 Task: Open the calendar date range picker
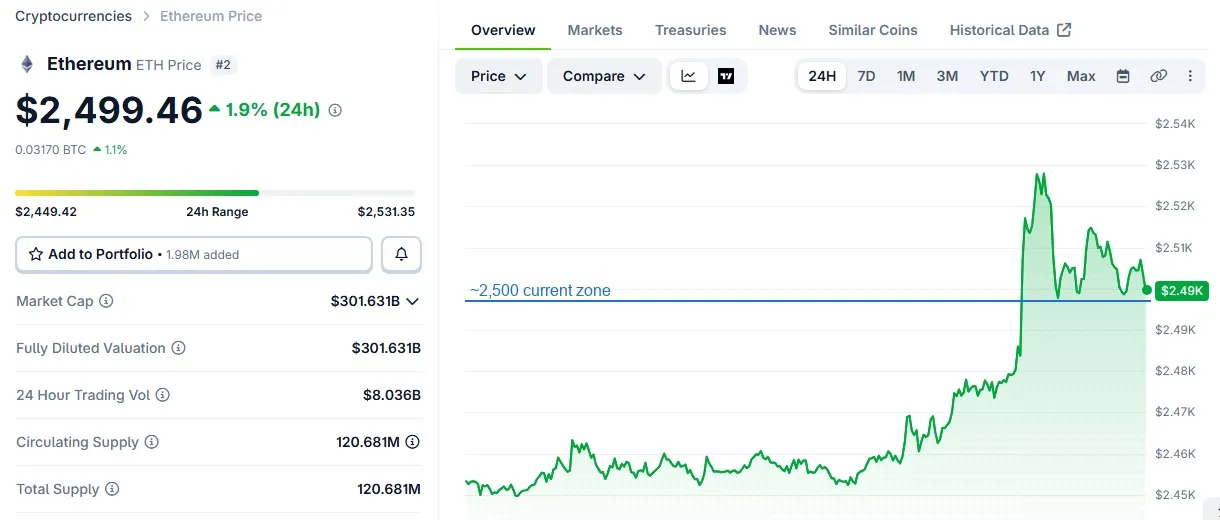click(x=1123, y=76)
